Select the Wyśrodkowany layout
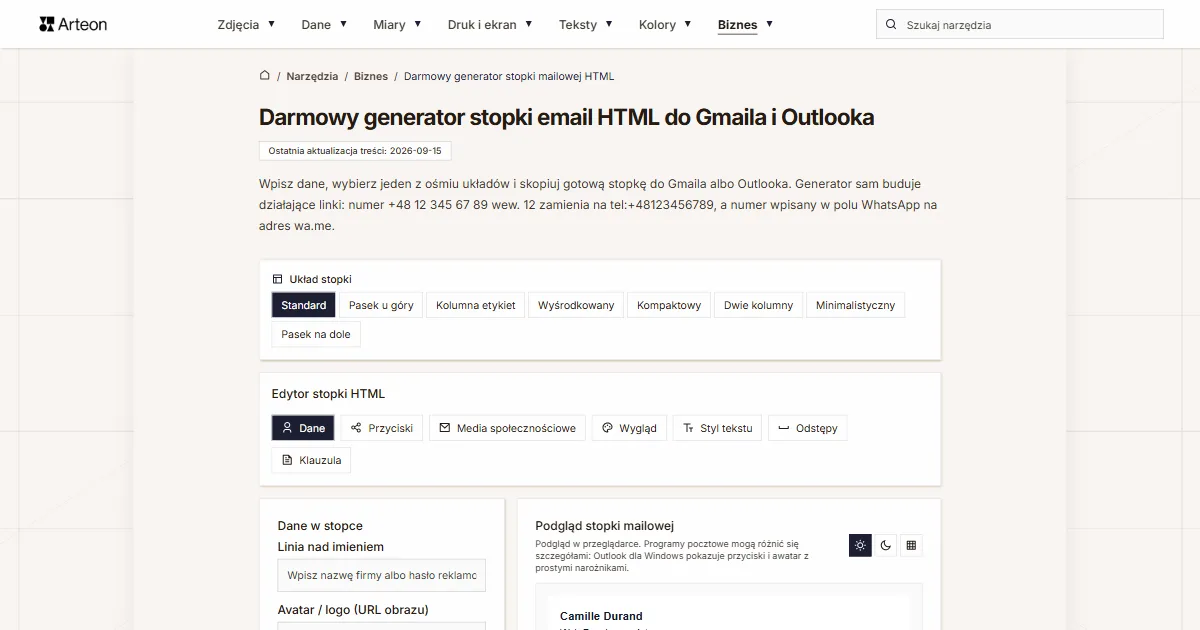The height and width of the screenshot is (630, 1200). [x=576, y=305]
